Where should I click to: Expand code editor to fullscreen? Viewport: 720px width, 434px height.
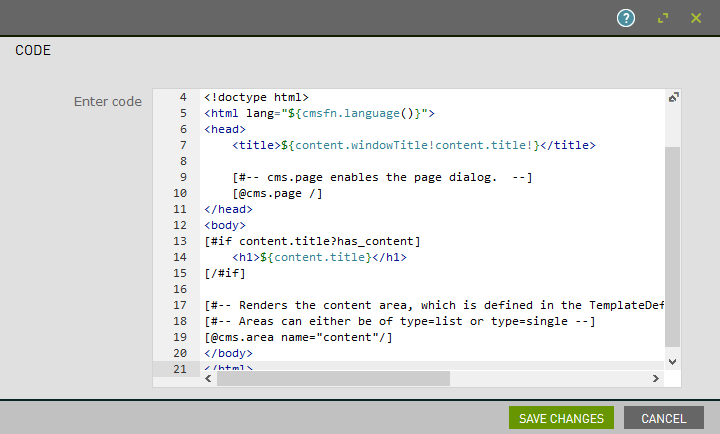(x=673, y=97)
